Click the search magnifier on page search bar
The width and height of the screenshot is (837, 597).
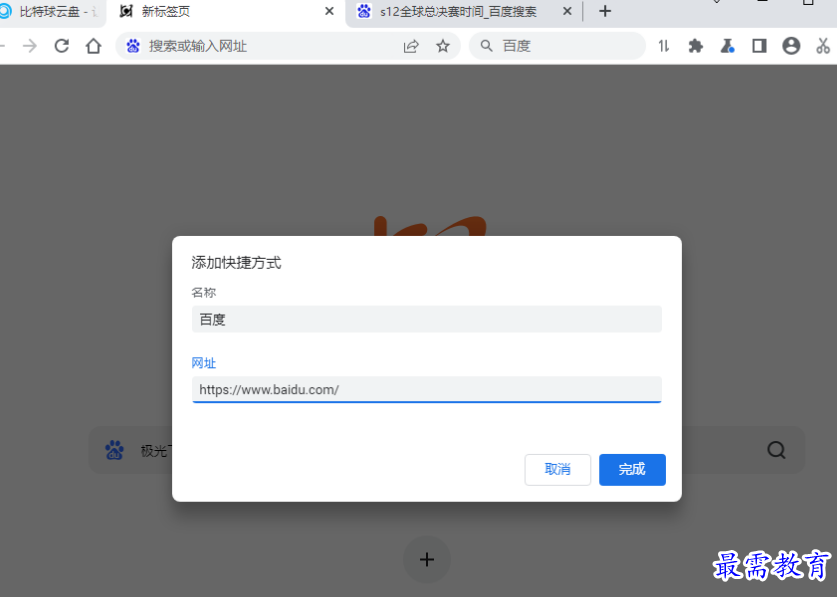coord(776,450)
